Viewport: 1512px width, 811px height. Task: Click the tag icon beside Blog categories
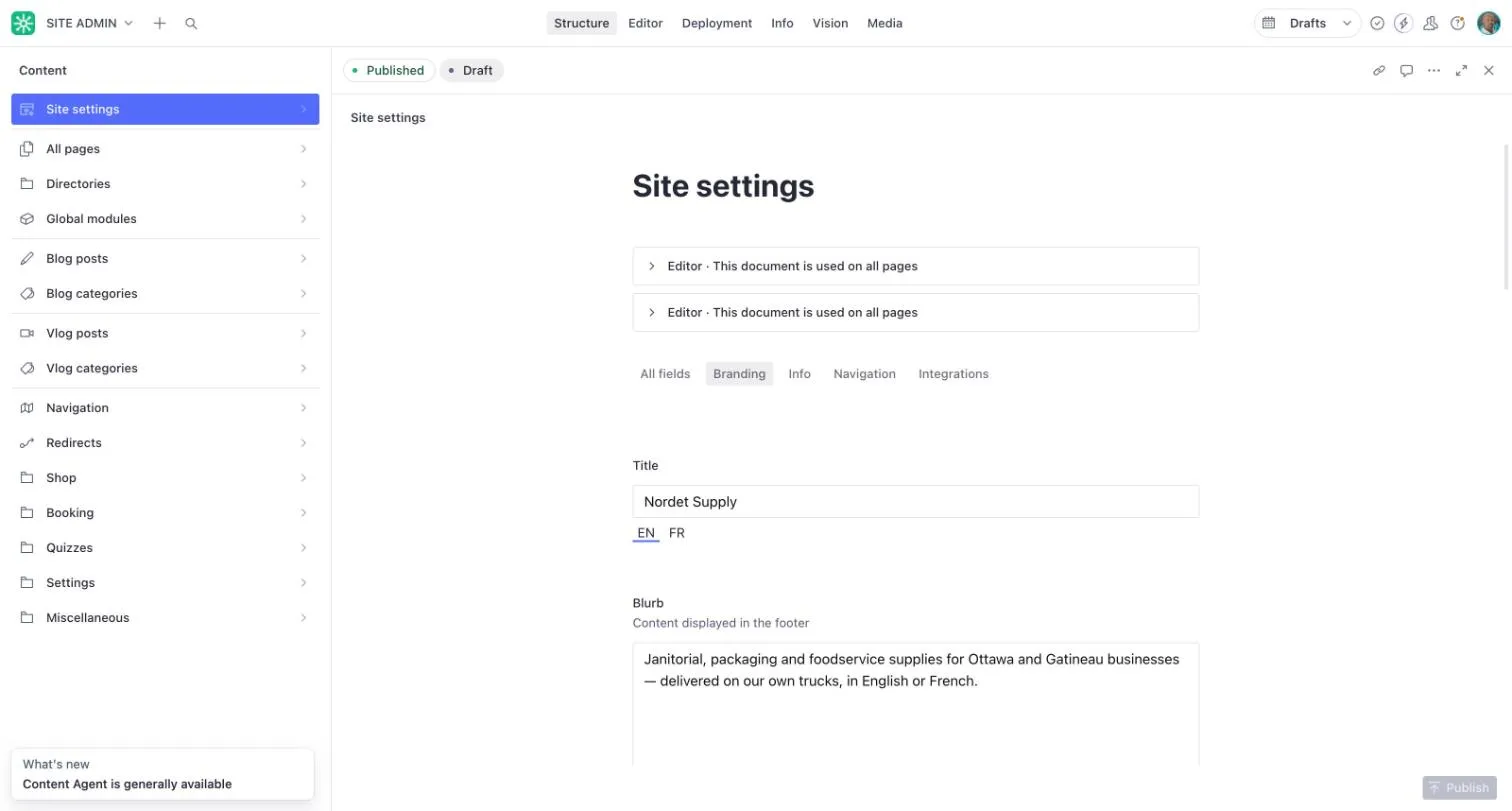click(27, 293)
